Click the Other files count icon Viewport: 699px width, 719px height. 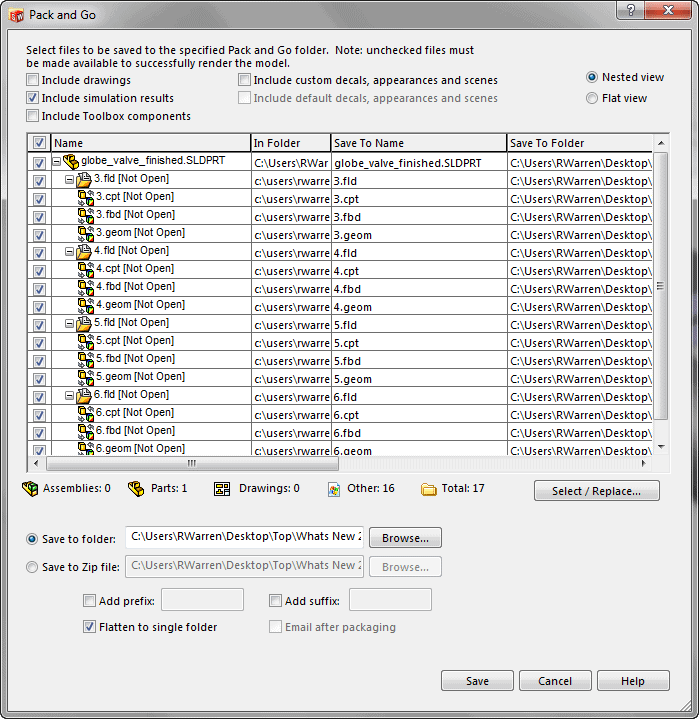334,489
